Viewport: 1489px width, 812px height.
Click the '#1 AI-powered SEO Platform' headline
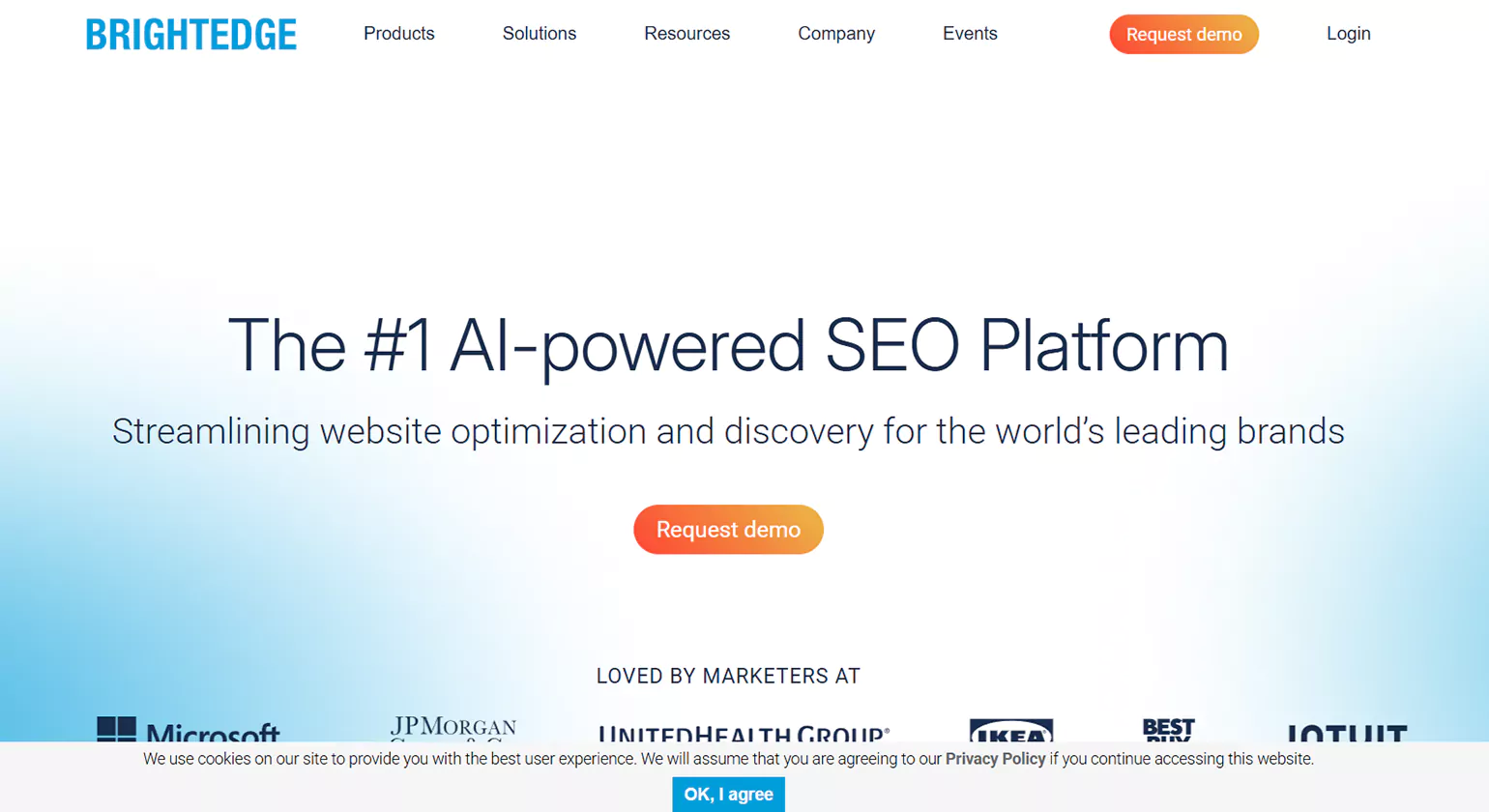tap(728, 345)
